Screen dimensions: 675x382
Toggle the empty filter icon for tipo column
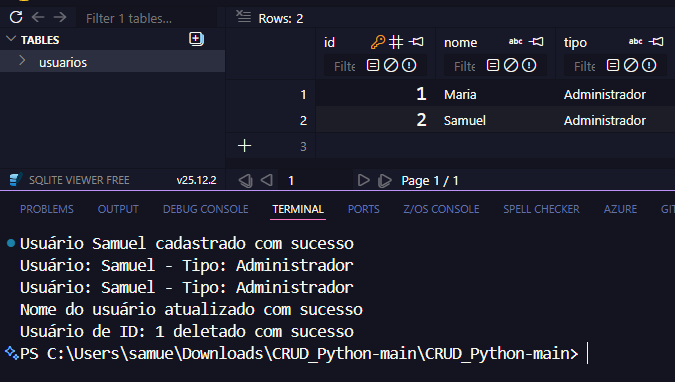pos(613,65)
